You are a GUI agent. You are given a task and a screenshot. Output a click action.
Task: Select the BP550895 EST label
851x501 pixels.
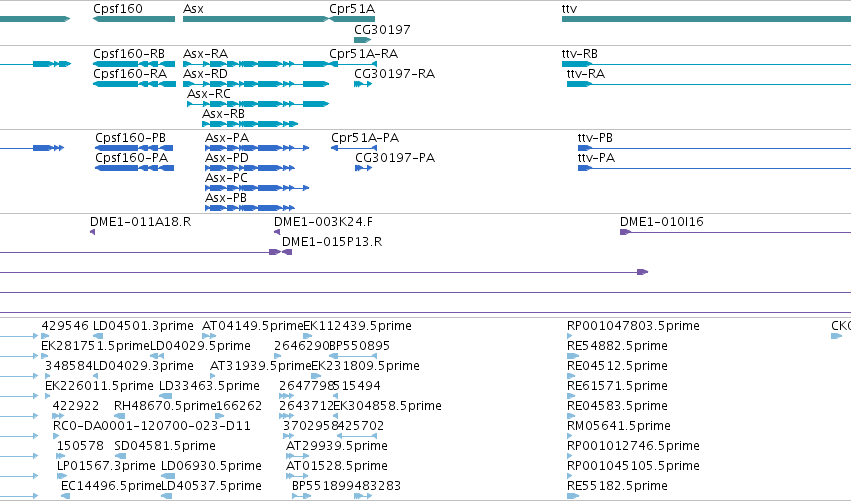(x=359, y=346)
